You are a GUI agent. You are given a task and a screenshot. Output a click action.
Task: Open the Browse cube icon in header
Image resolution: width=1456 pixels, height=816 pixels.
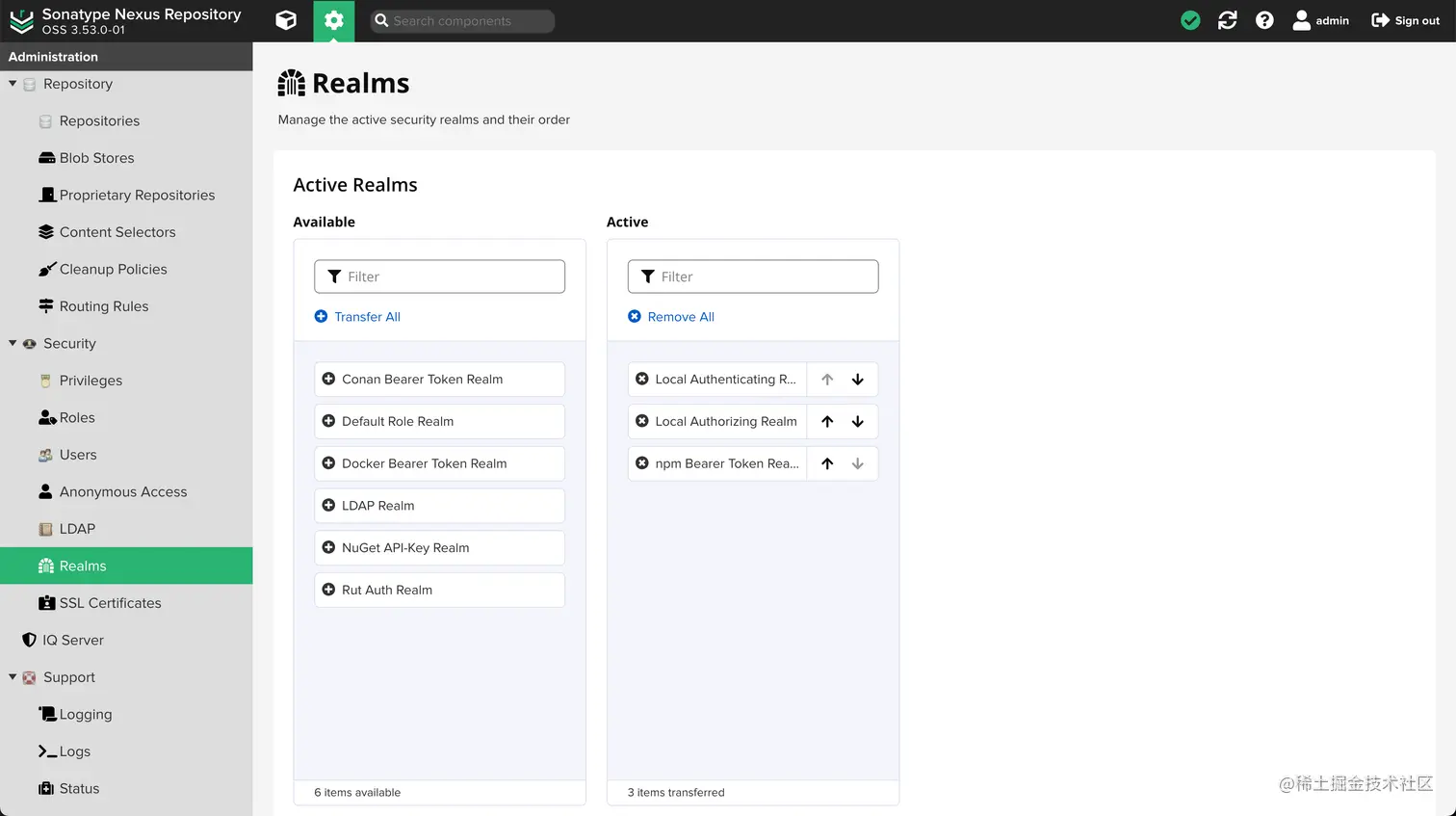click(x=286, y=20)
